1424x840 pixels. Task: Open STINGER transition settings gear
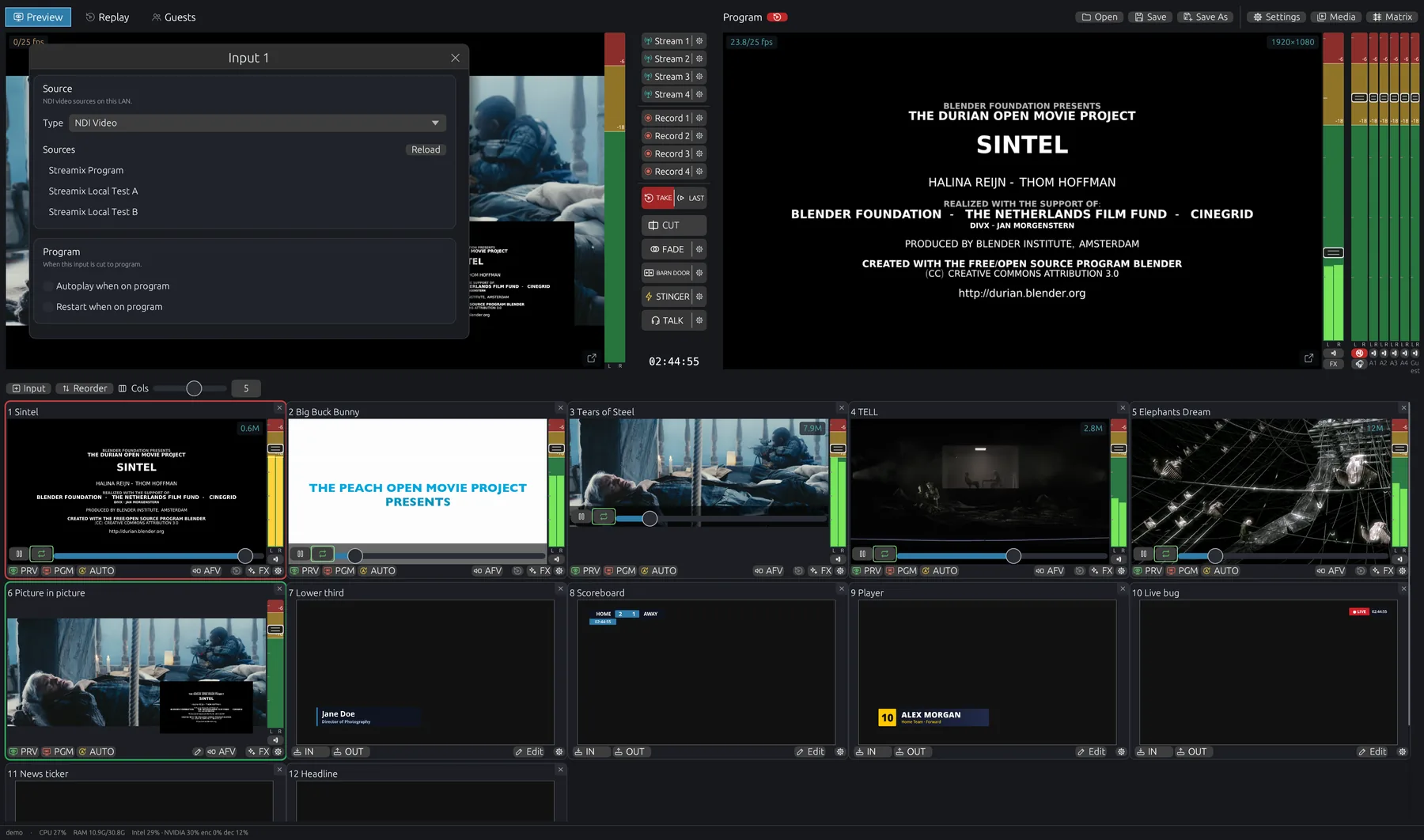coord(699,297)
